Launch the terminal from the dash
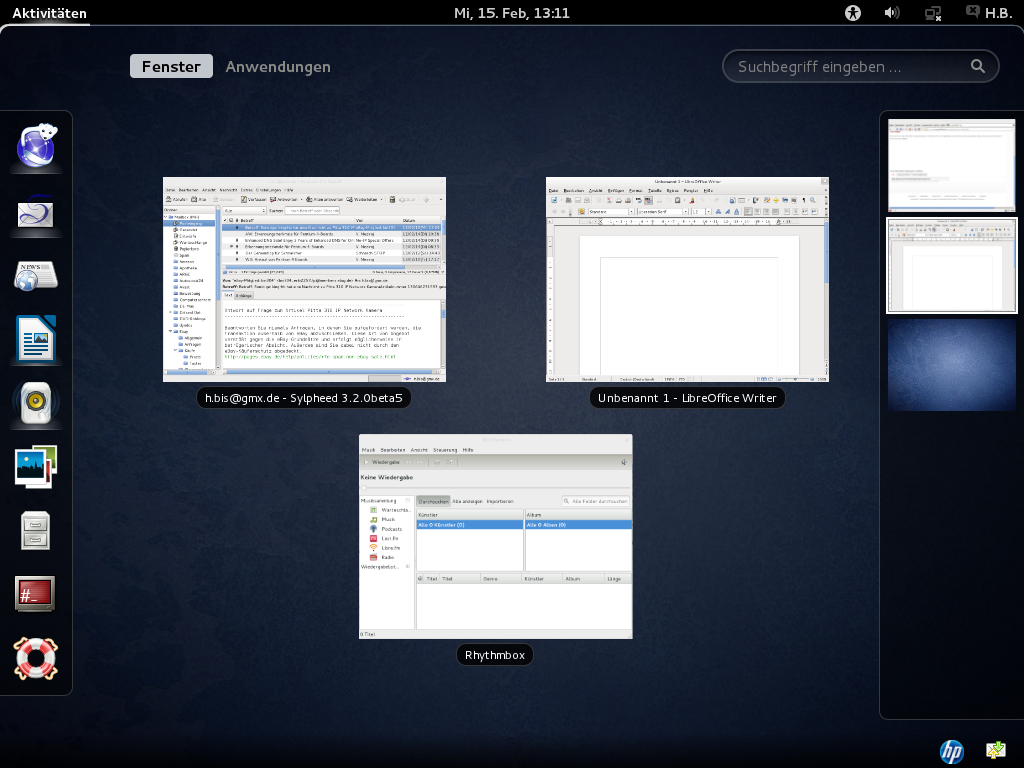The height and width of the screenshot is (768, 1024). 36,594
